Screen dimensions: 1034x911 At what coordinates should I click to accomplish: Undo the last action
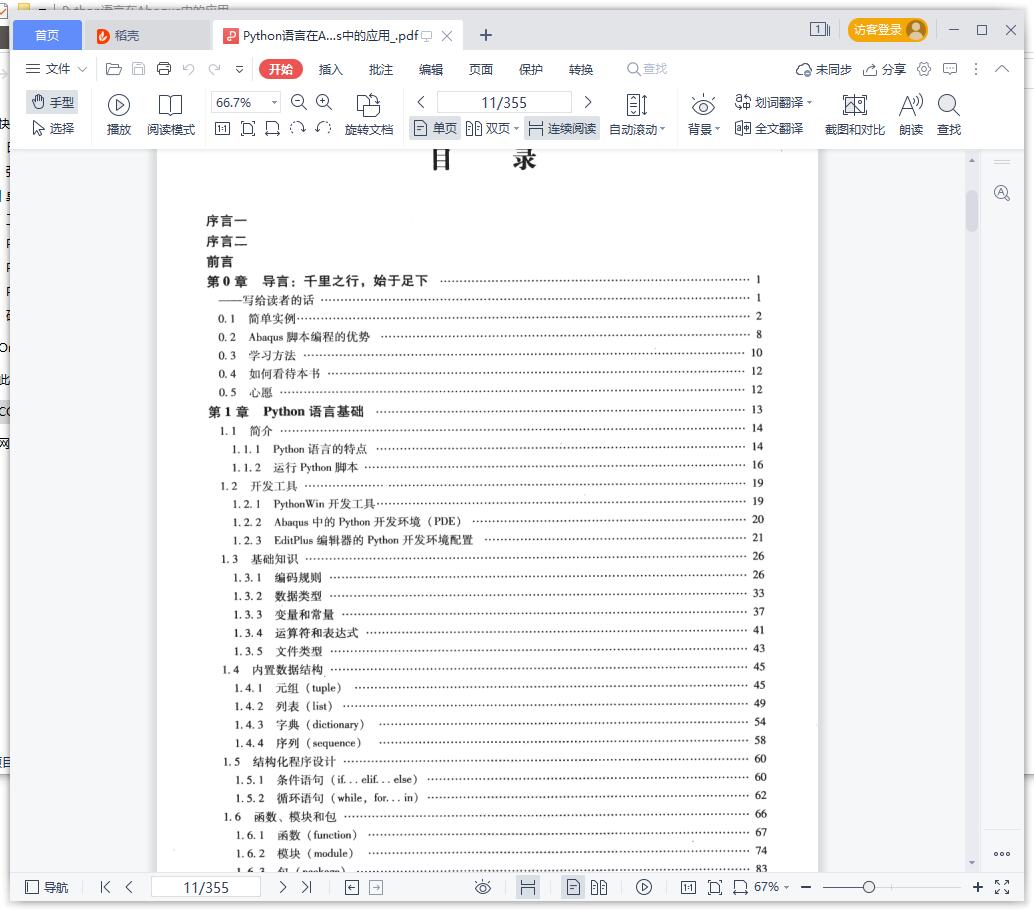[189, 69]
